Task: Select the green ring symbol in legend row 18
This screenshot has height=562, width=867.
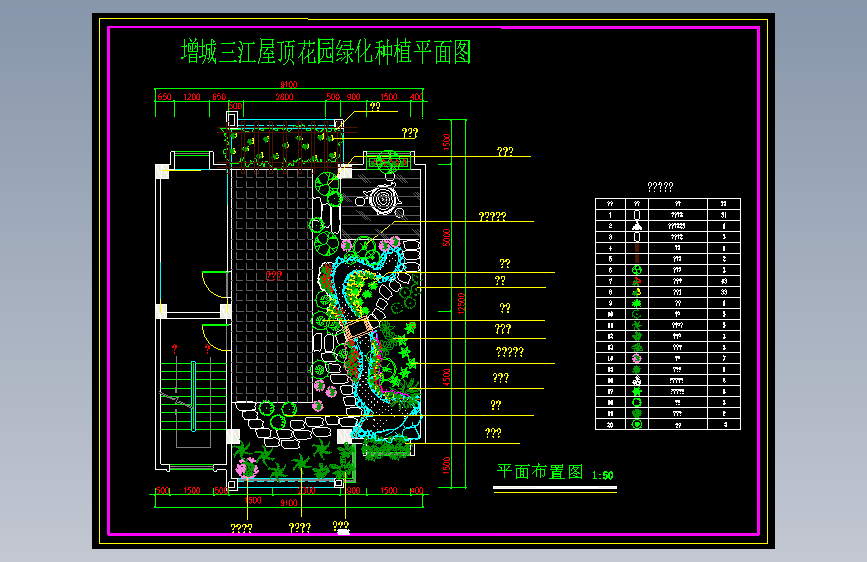Action: click(x=637, y=403)
